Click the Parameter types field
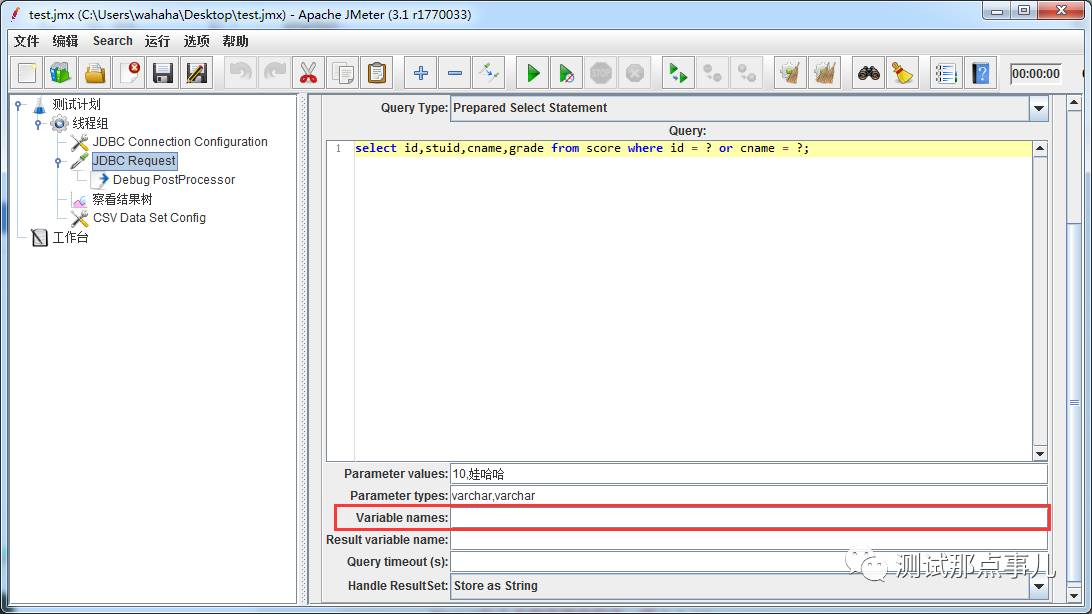 coord(749,496)
